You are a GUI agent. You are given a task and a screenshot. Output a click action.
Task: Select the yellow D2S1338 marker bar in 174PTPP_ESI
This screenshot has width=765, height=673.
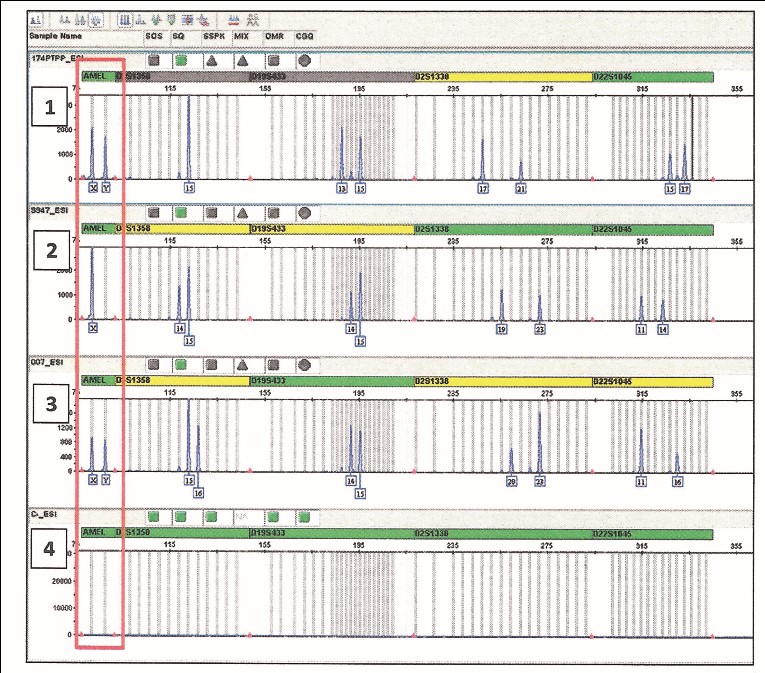[x=502, y=76]
